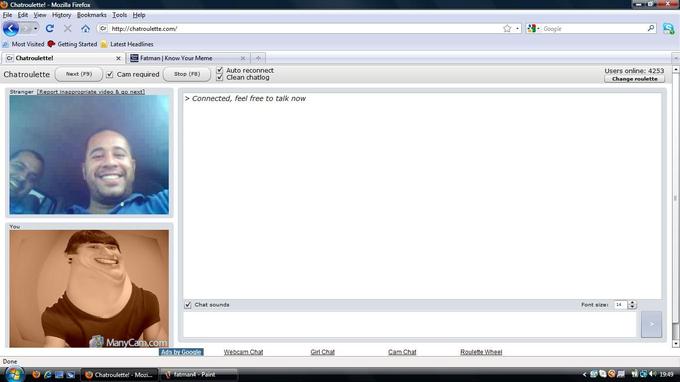Open the Getting Started bookmark

tap(72, 44)
